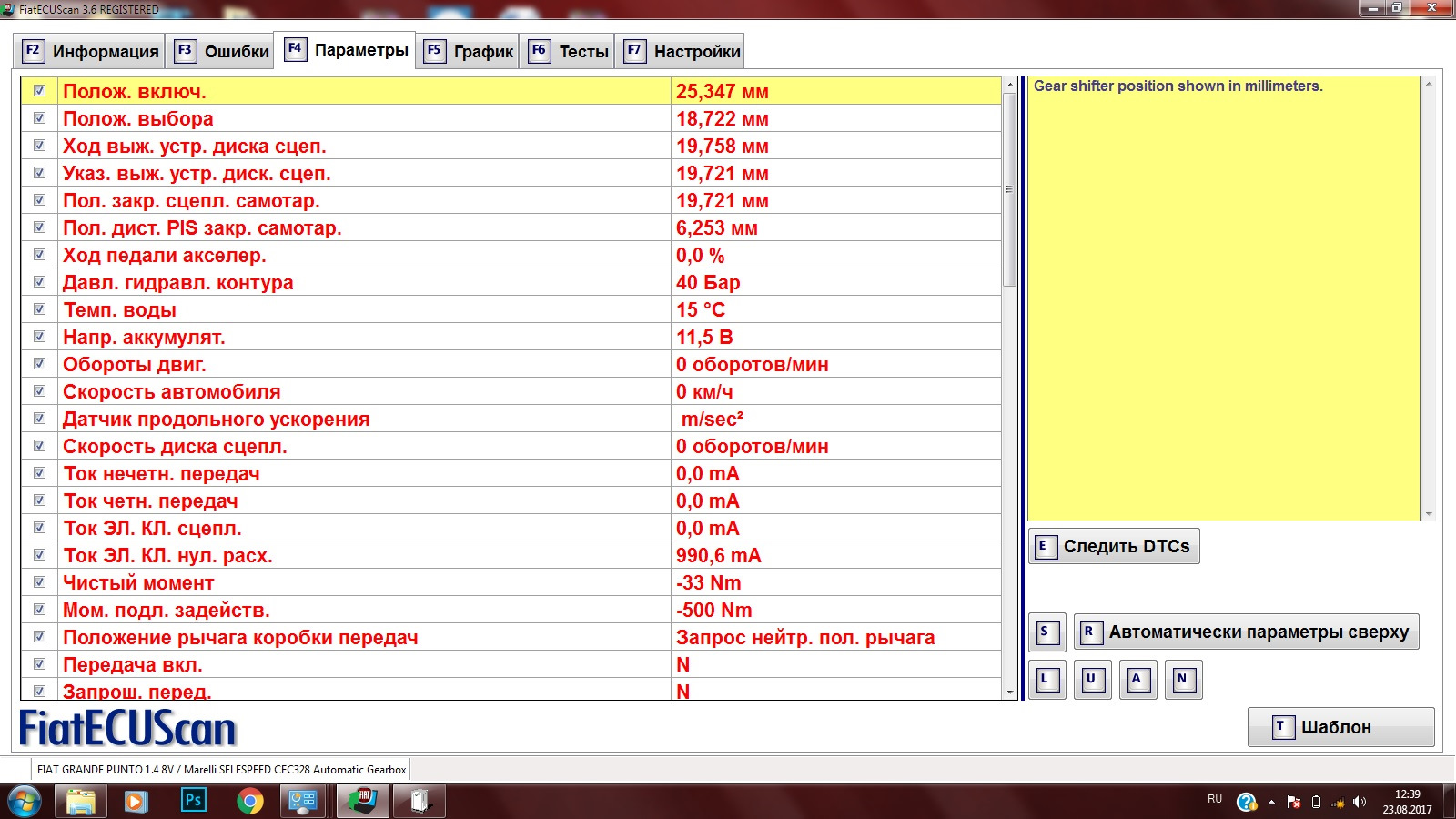Click the U key button
This screenshot has width=1456, height=819.
(1092, 679)
